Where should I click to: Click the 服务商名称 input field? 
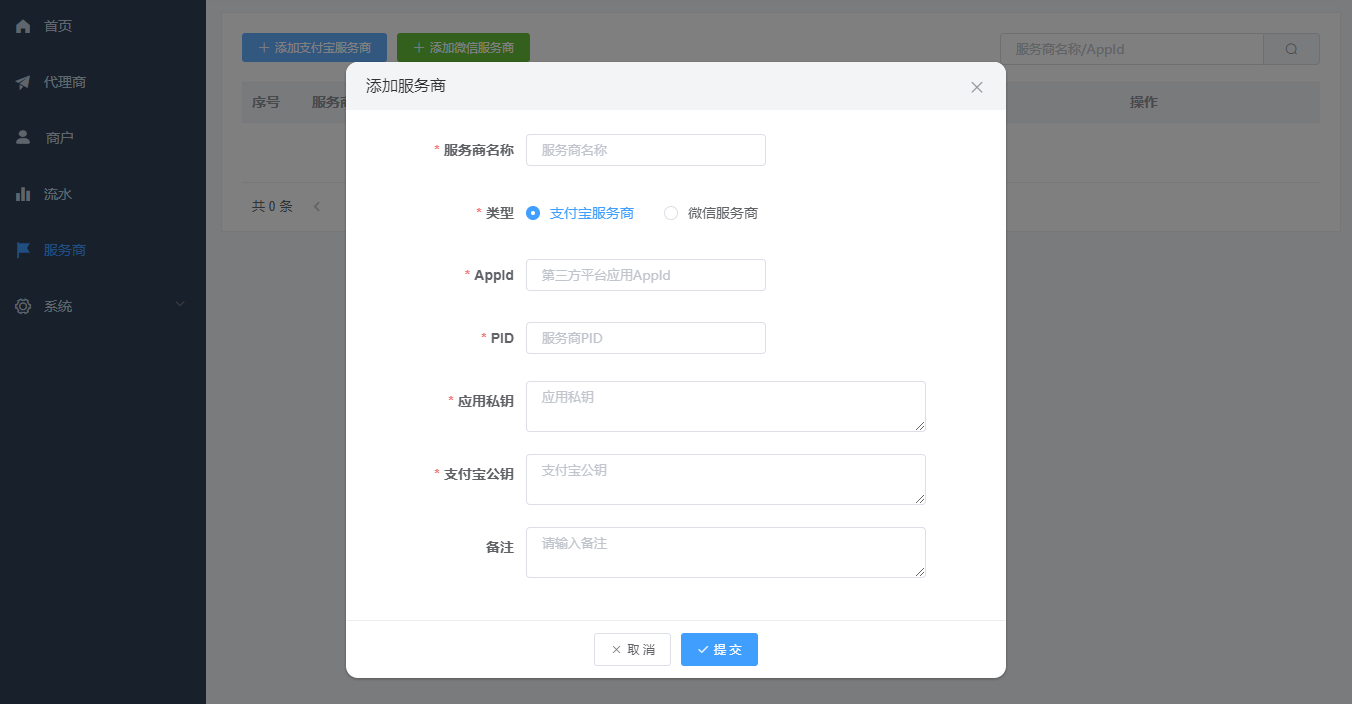pyautogui.click(x=645, y=150)
